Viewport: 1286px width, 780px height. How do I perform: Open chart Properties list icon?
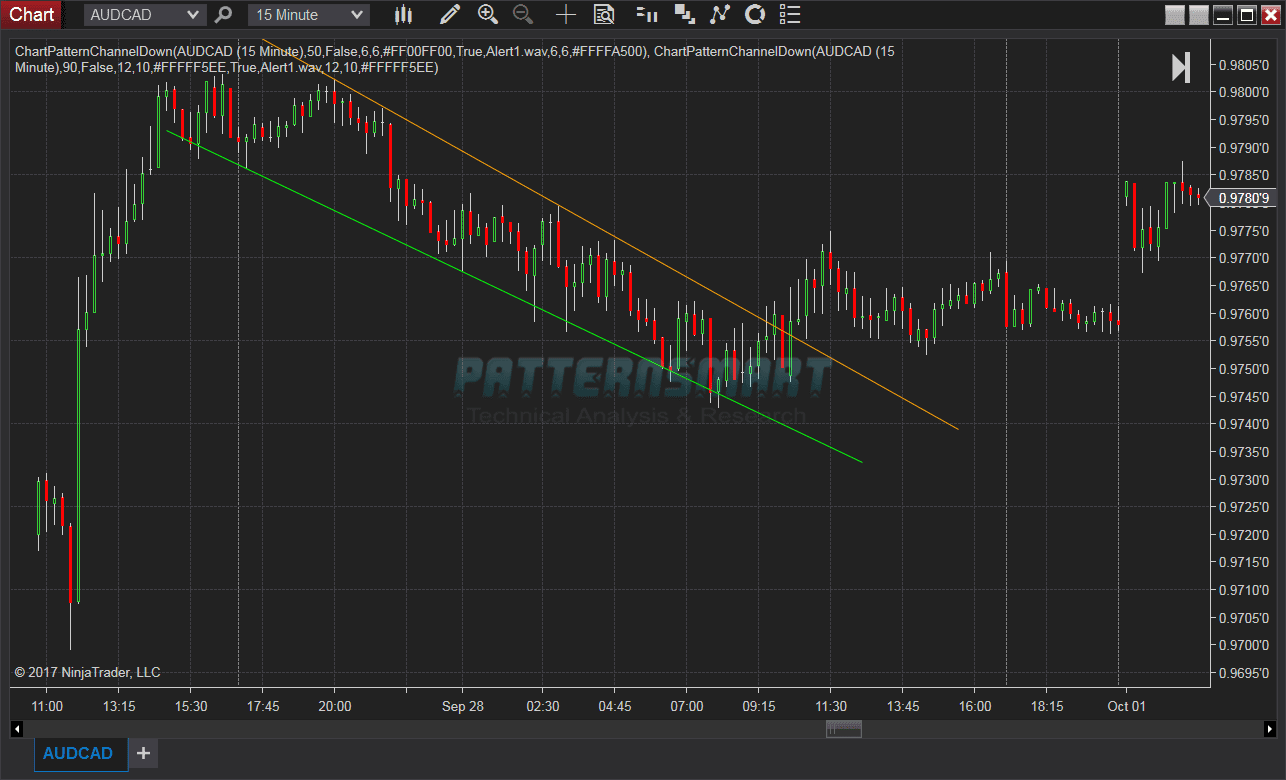[x=789, y=14]
